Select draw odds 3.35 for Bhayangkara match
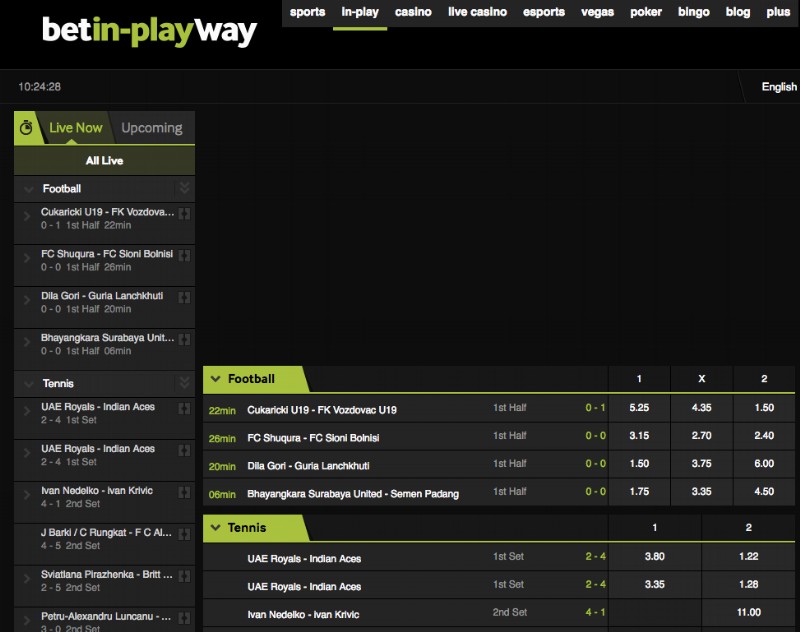 tap(702, 492)
